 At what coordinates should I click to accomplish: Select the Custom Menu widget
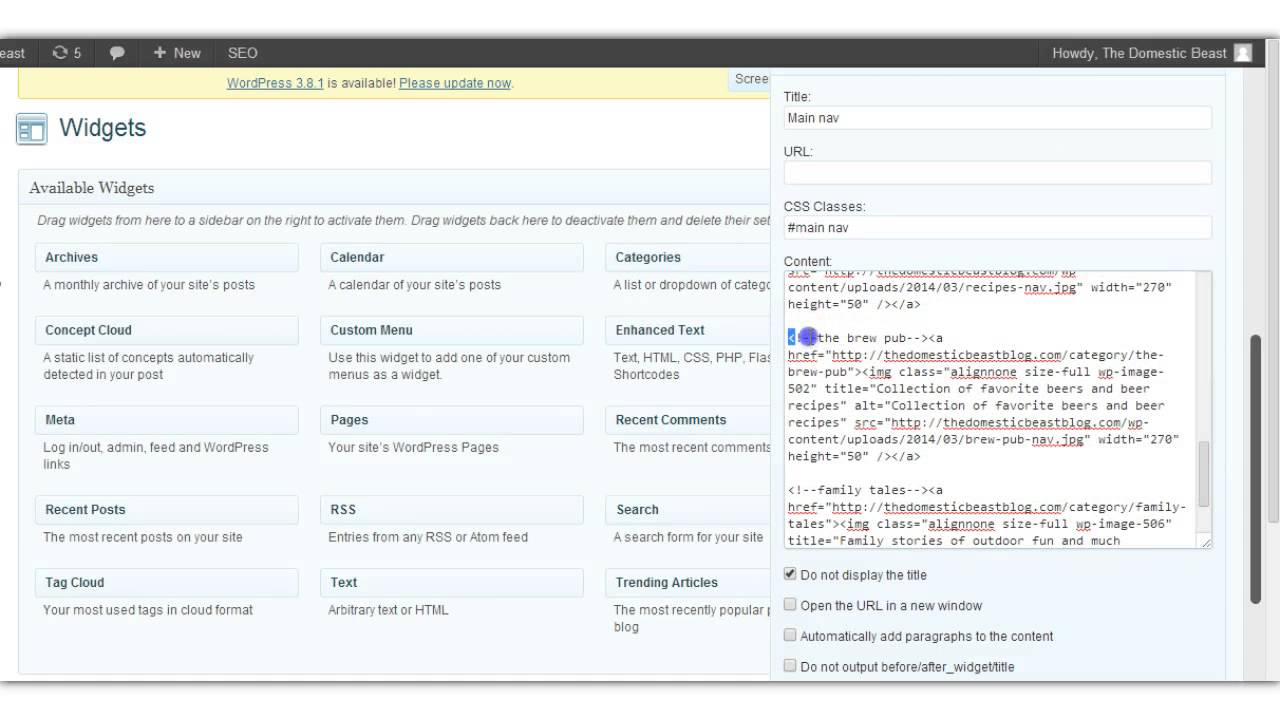pos(452,330)
